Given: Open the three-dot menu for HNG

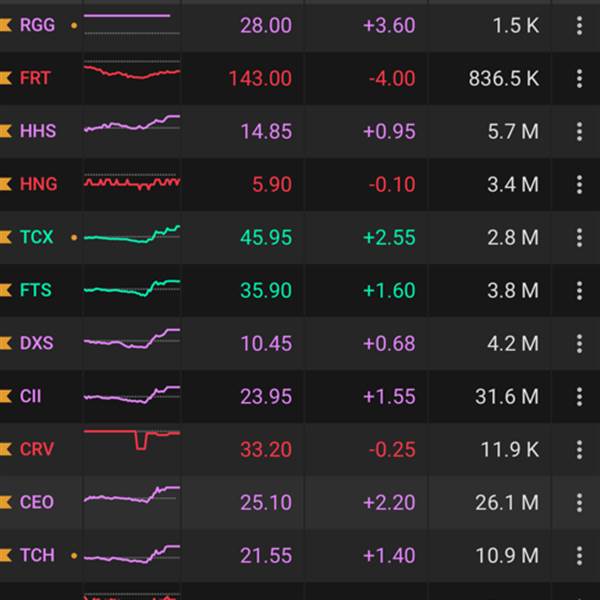Looking at the screenshot, I should (x=579, y=184).
